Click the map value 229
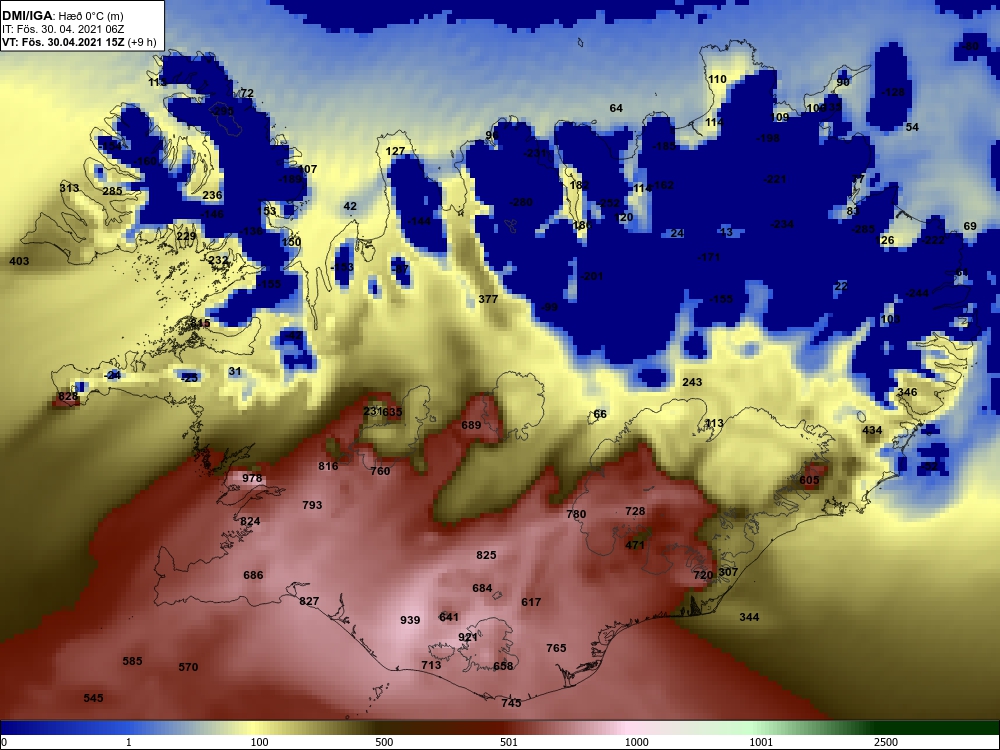The height and width of the screenshot is (750, 1000). (186, 237)
